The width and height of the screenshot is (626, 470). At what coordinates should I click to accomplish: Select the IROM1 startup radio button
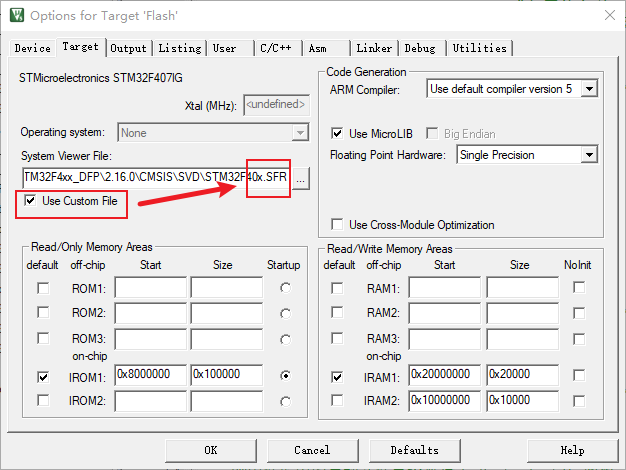[x=286, y=377]
